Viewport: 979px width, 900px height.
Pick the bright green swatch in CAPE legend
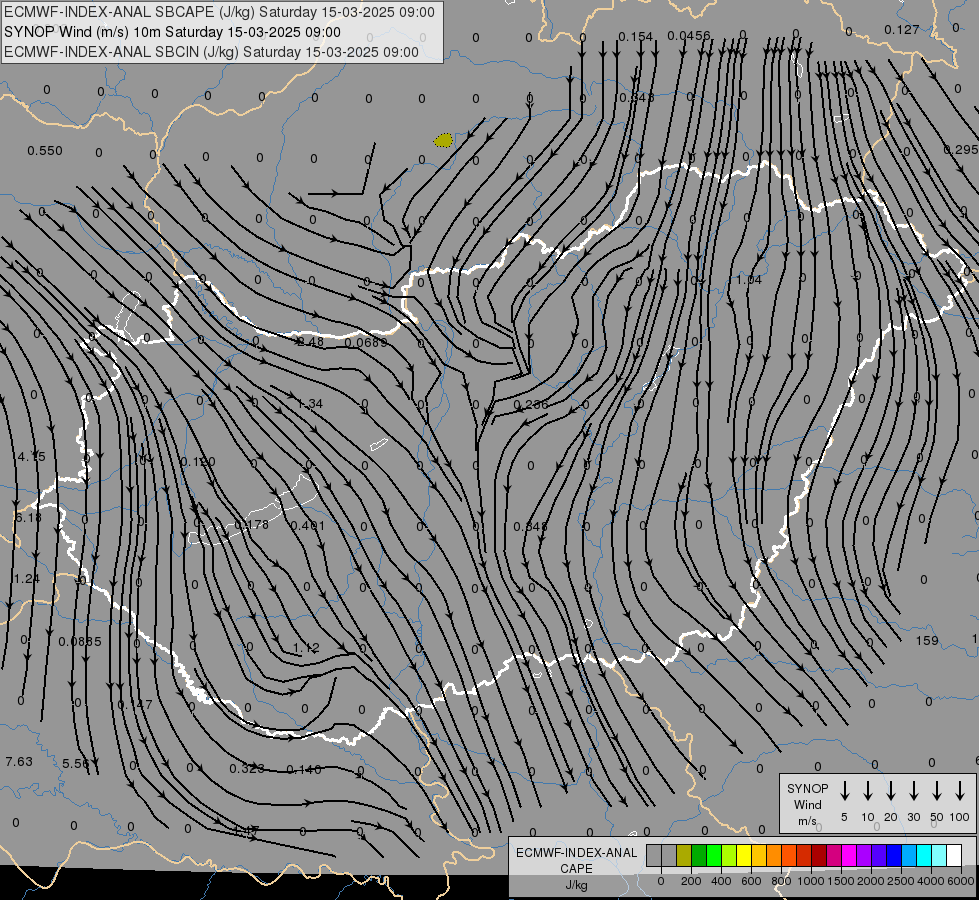click(x=714, y=855)
